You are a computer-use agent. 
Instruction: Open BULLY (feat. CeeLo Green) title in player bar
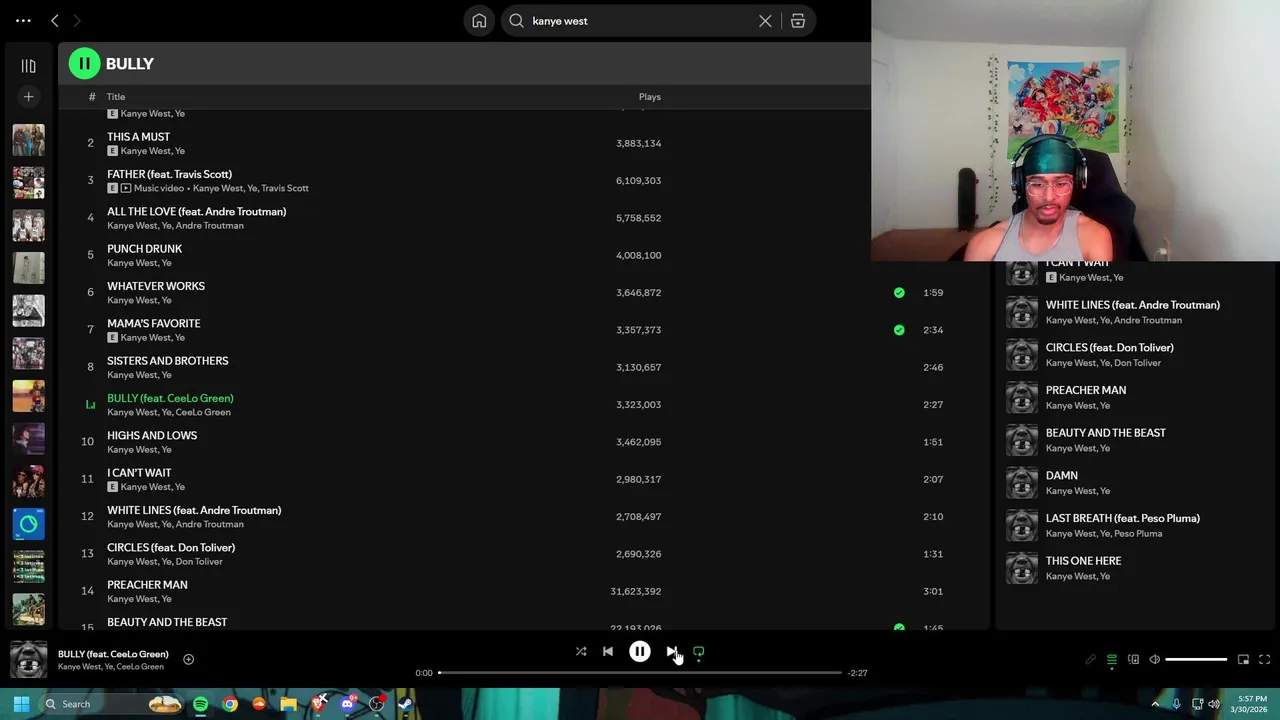tap(113, 654)
